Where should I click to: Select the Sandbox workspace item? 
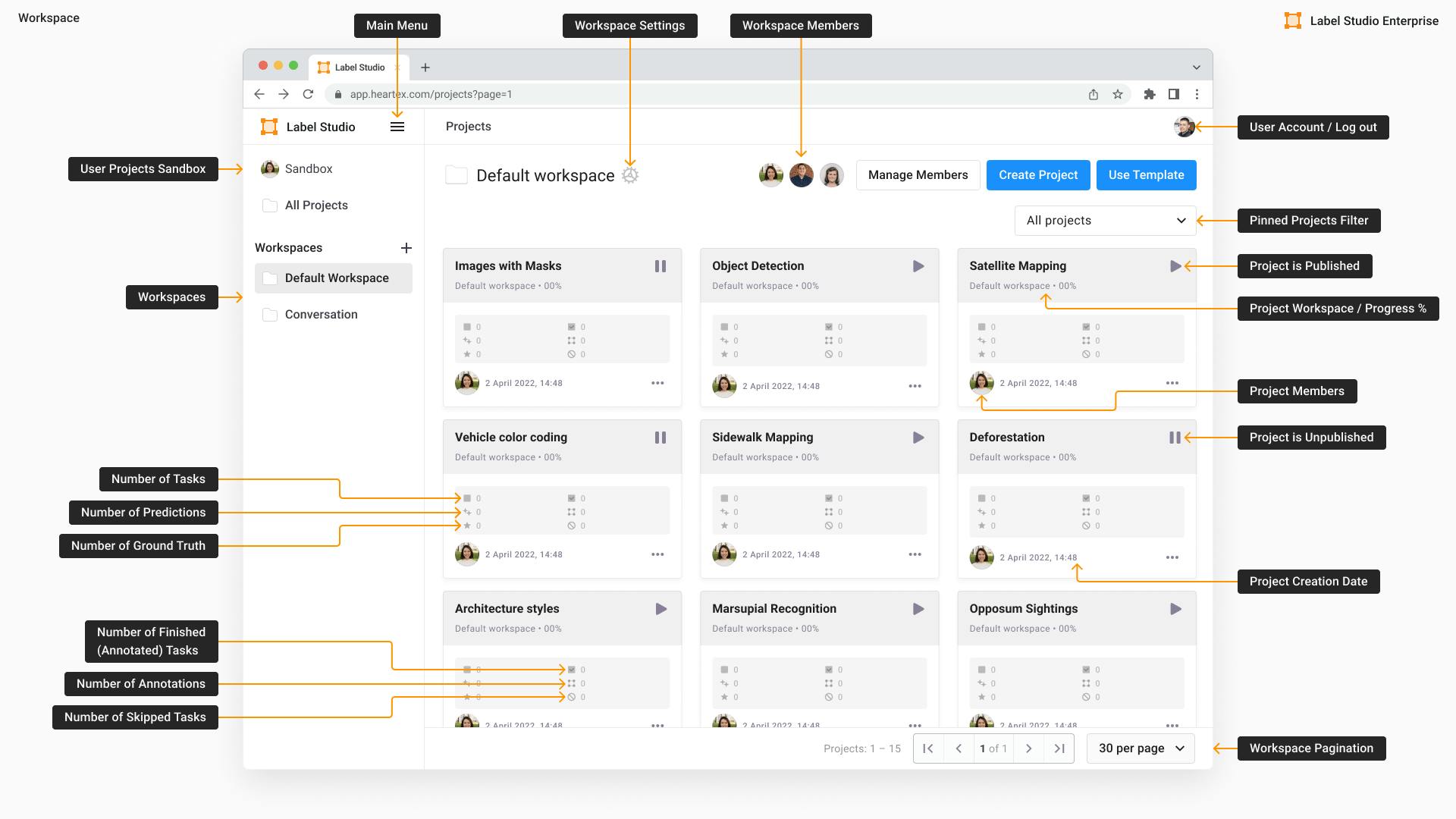(308, 168)
